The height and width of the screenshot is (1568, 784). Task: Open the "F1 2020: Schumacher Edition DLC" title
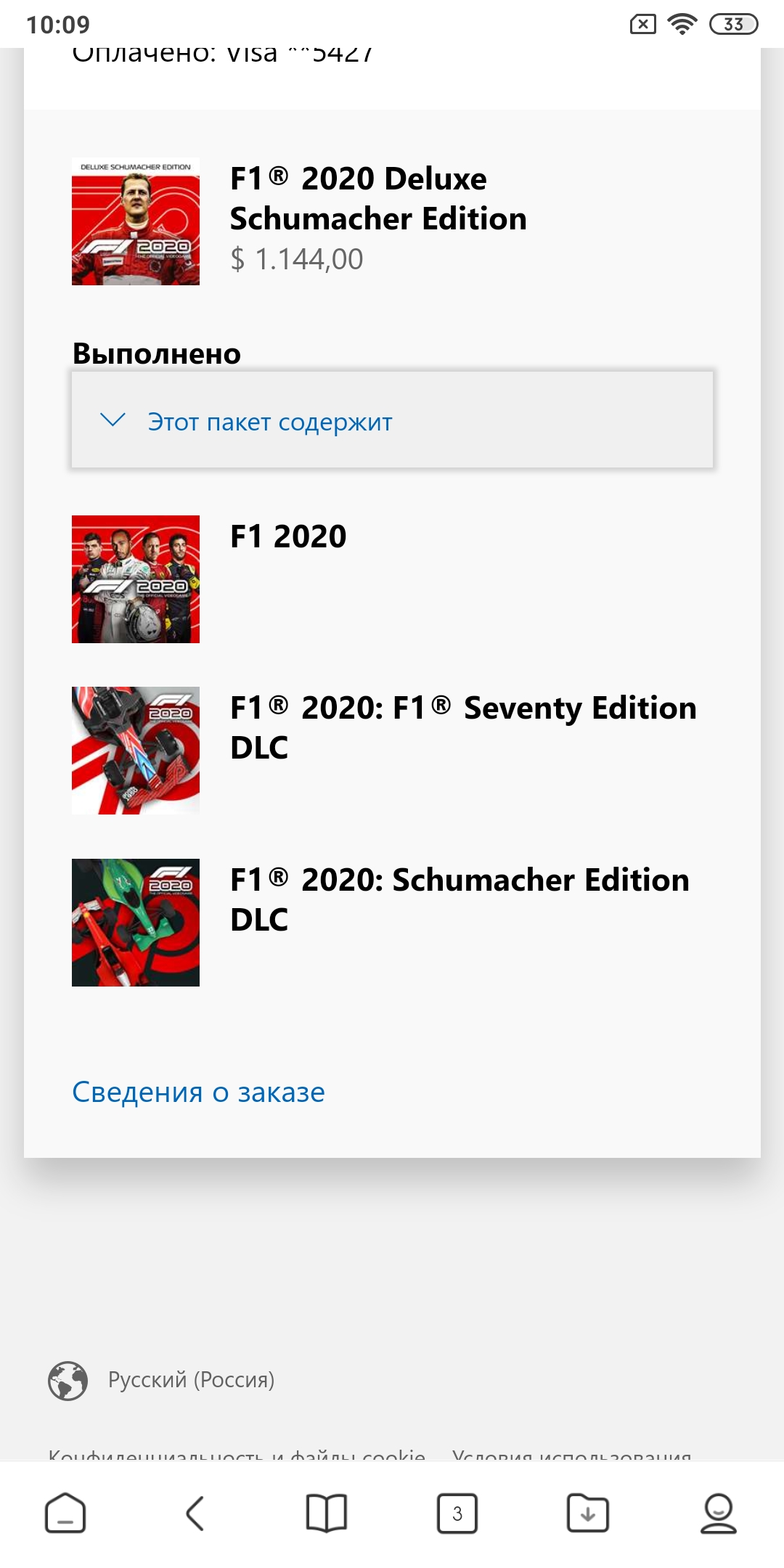coord(460,899)
